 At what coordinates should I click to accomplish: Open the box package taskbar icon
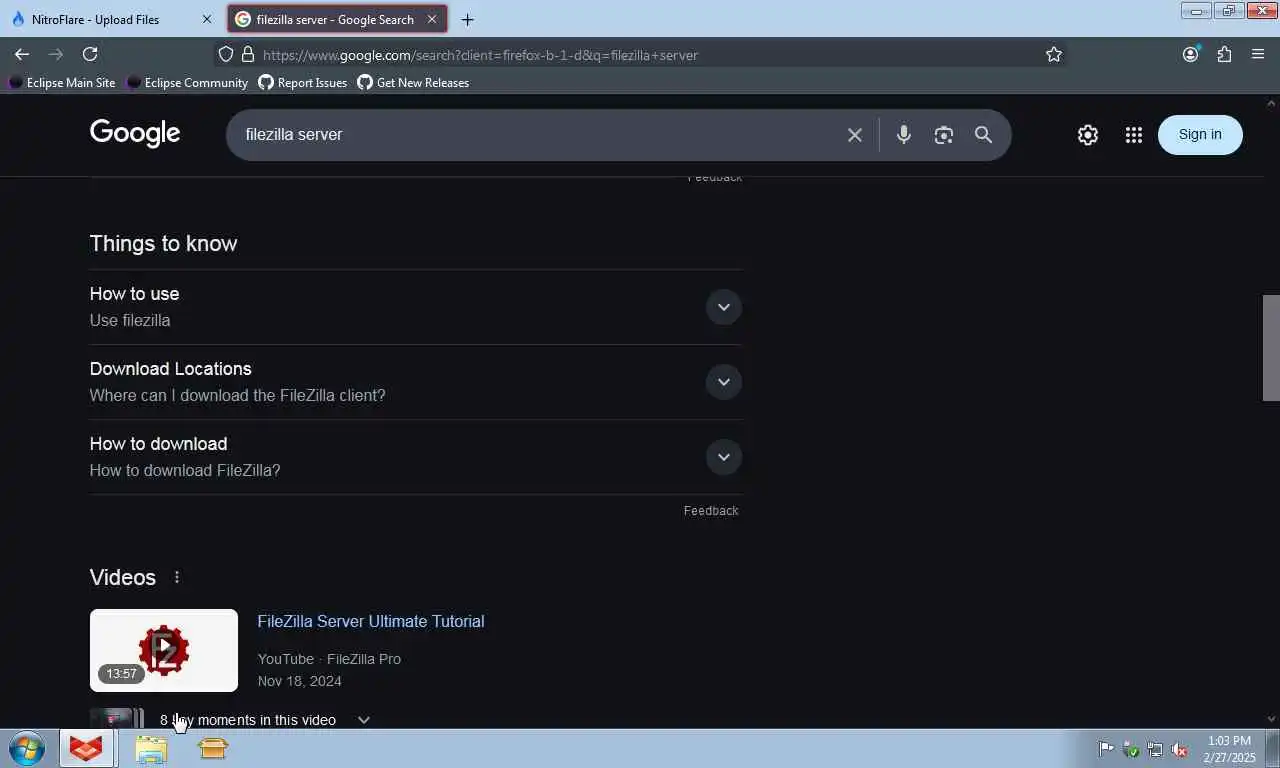point(213,748)
